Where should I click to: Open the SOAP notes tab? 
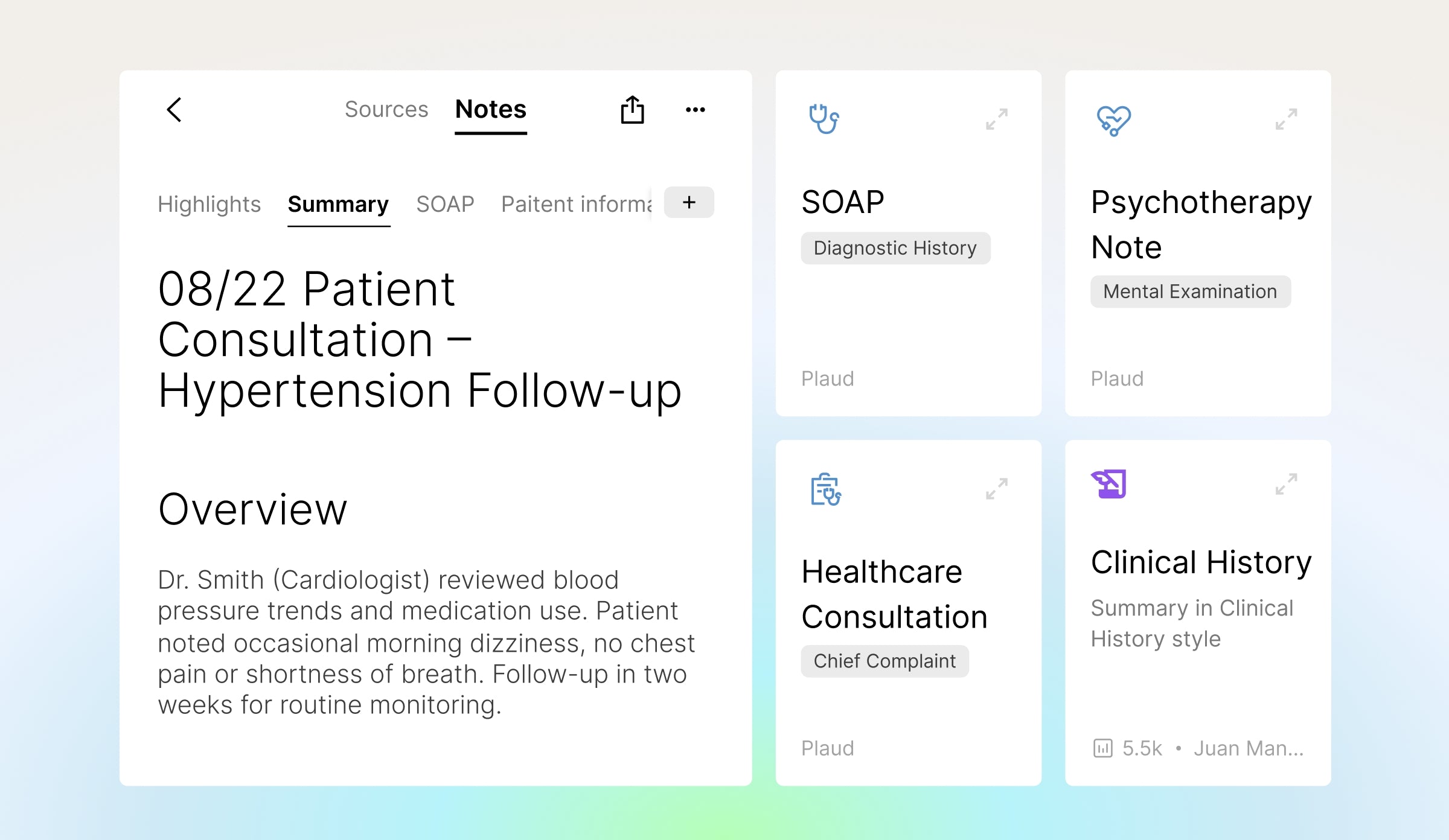[x=445, y=204]
